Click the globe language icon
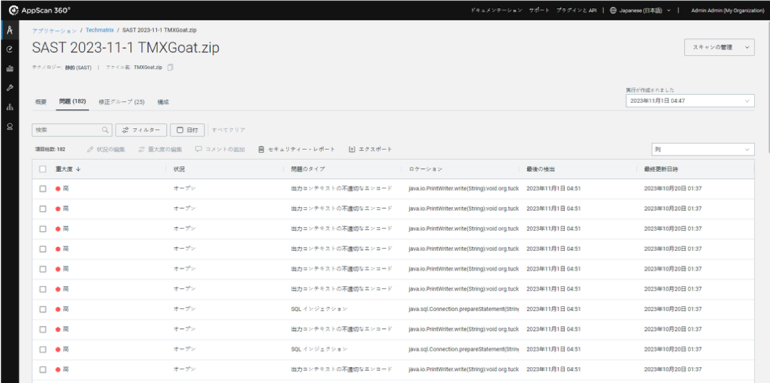770x385 pixels. [x=613, y=10]
